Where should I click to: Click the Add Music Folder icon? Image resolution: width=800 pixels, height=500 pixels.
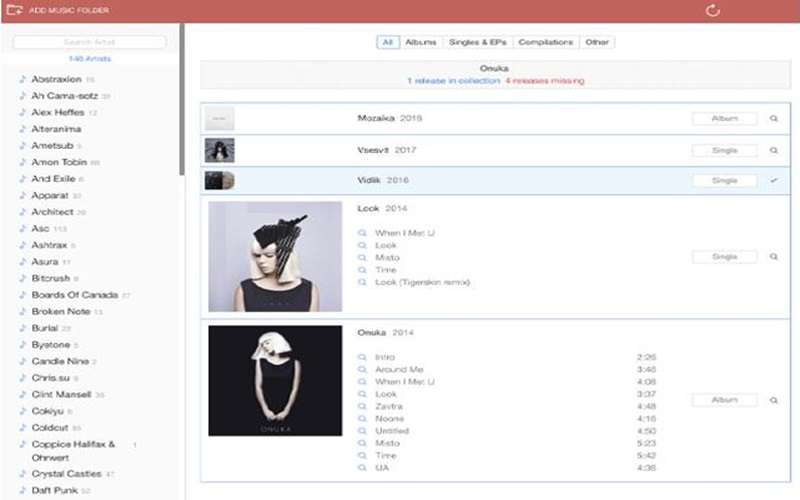pos(14,10)
